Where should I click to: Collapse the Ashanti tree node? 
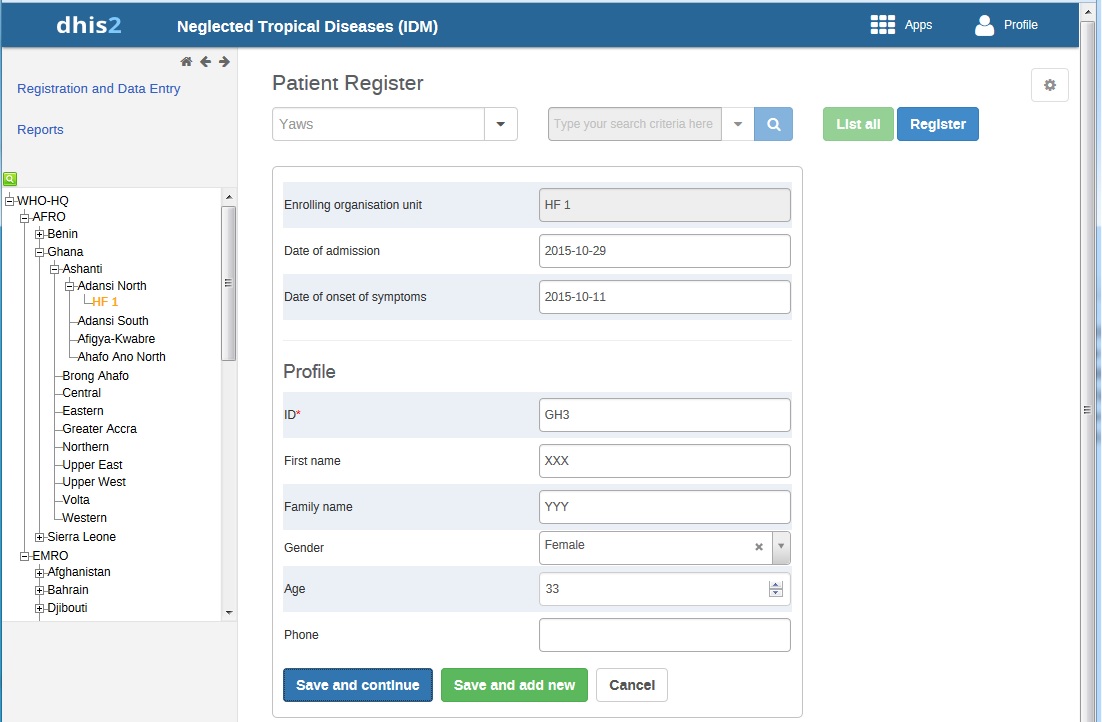click(55, 269)
